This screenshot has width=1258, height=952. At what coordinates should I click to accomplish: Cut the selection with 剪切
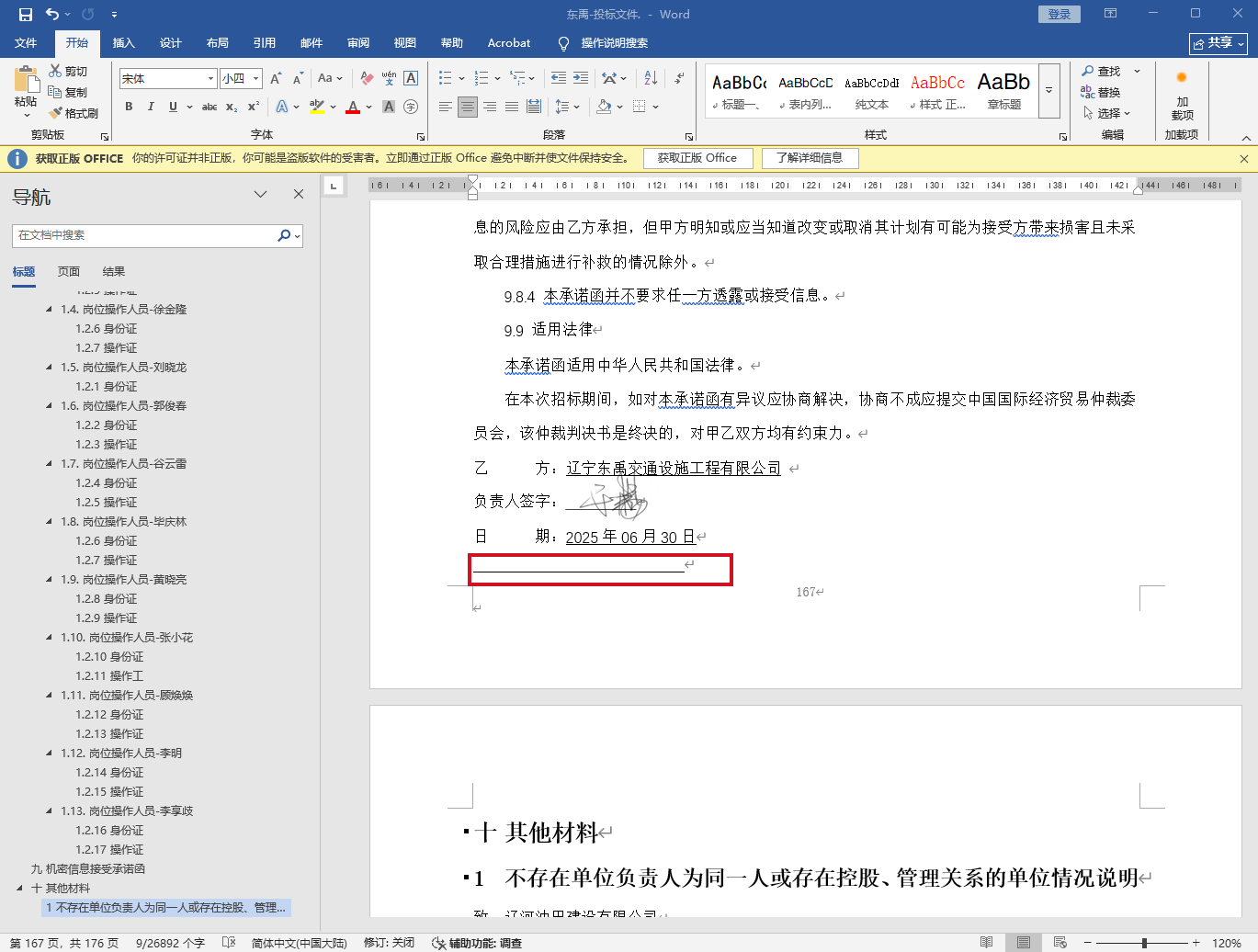point(68,71)
